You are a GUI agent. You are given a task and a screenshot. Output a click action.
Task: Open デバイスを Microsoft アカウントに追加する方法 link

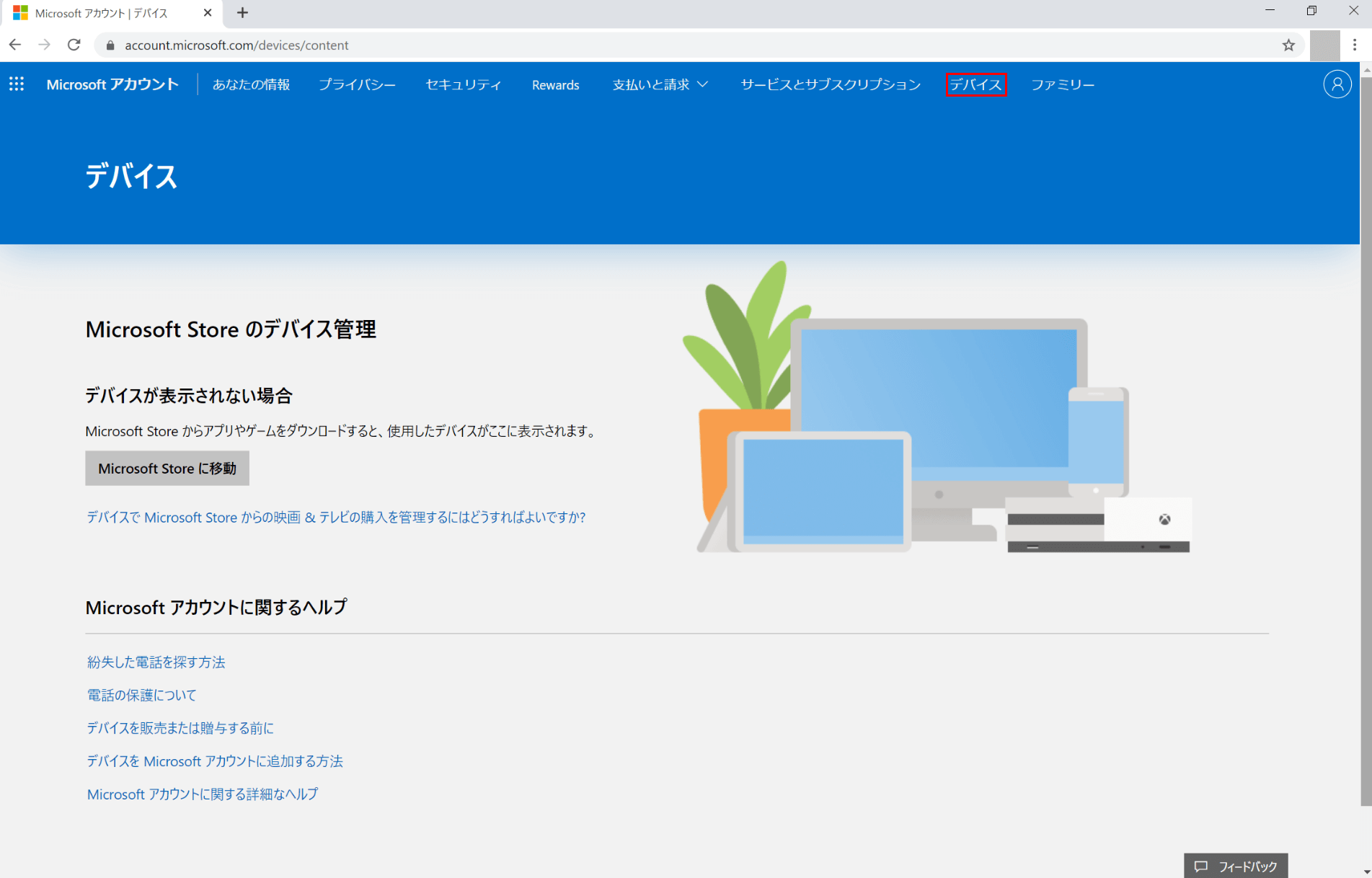pyautogui.click(x=215, y=761)
